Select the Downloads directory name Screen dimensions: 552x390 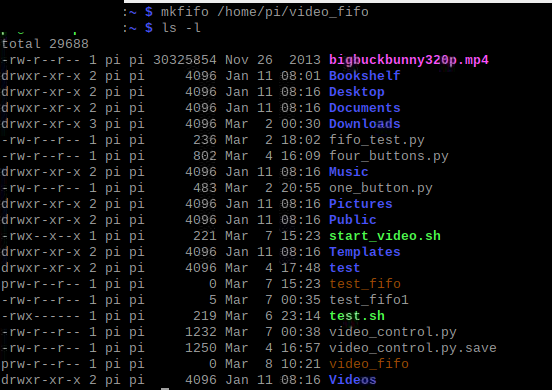pos(364,124)
